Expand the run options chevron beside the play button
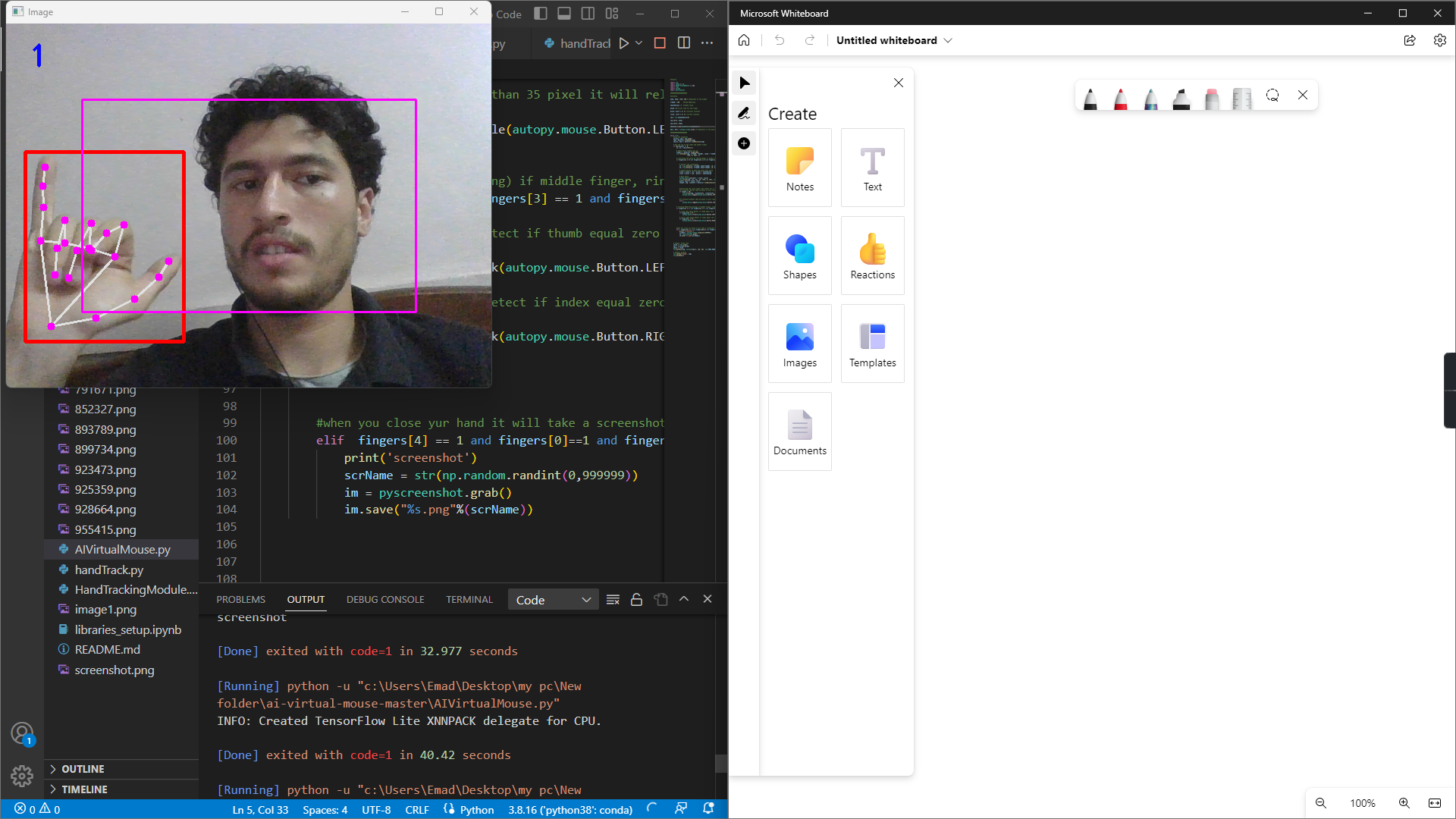This screenshot has height=819, width=1456. (x=639, y=42)
